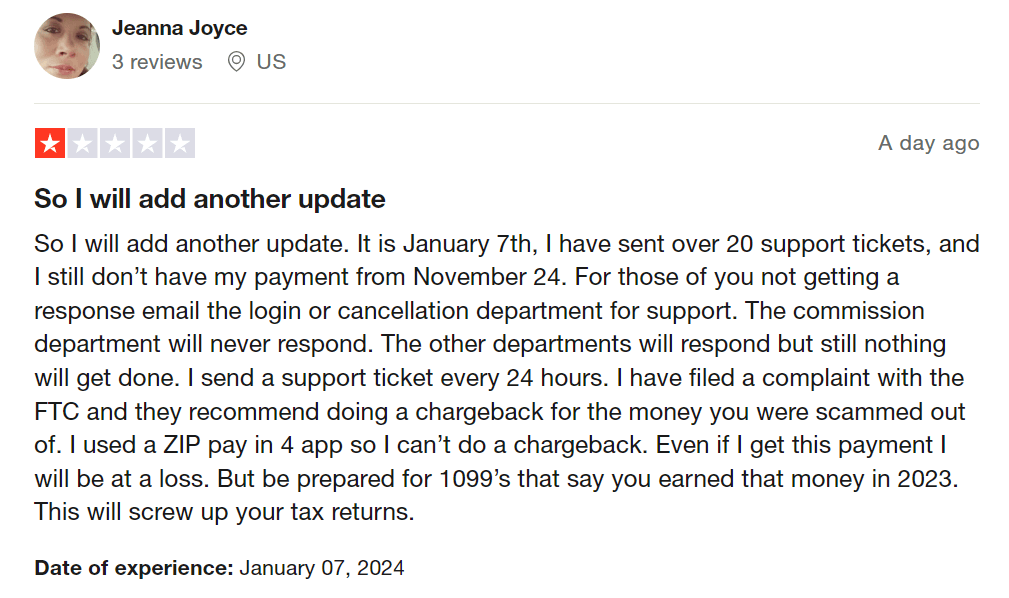The width and height of the screenshot is (1009, 598).
Task: Click the first red rating star
Action: (x=50, y=144)
